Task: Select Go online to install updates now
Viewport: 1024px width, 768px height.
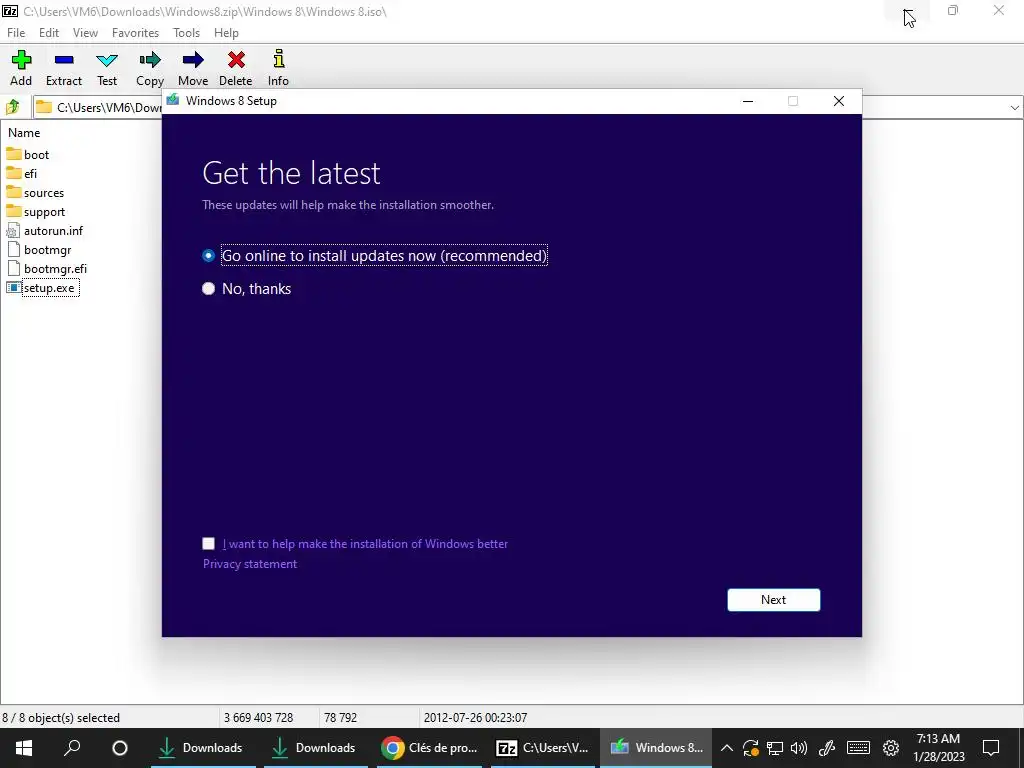Action: pyautogui.click(x=375, y=255)
